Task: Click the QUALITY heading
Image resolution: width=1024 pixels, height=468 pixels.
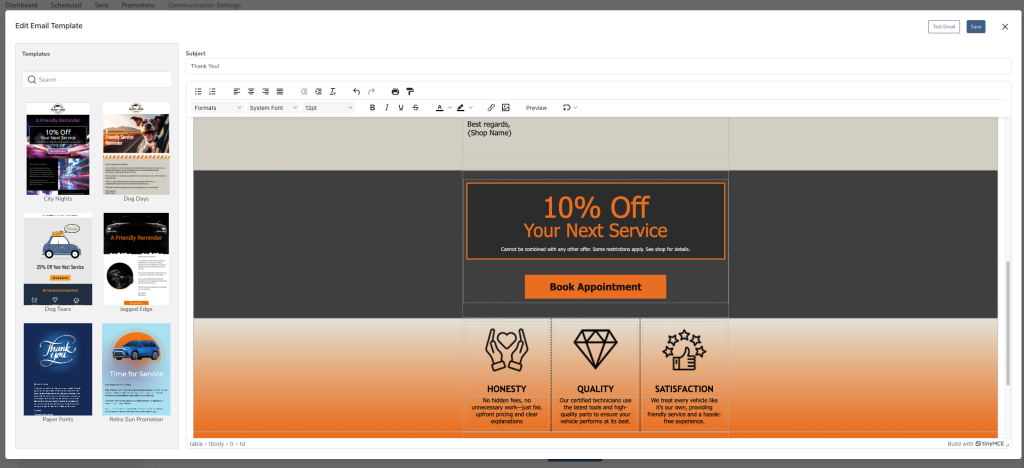Action: (595, 388)
